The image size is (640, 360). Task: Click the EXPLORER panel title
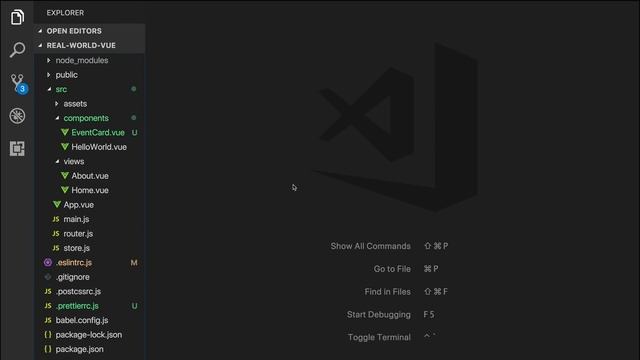pyautogui.click(x=65, y=13)
